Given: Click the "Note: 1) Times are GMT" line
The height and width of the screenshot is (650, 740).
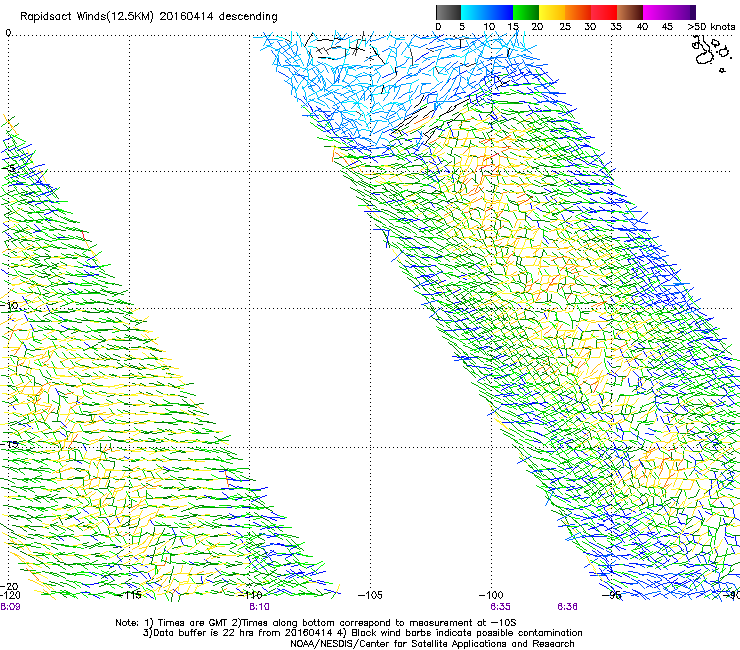Looking at the screenshot, I should (x=316, y=623).
